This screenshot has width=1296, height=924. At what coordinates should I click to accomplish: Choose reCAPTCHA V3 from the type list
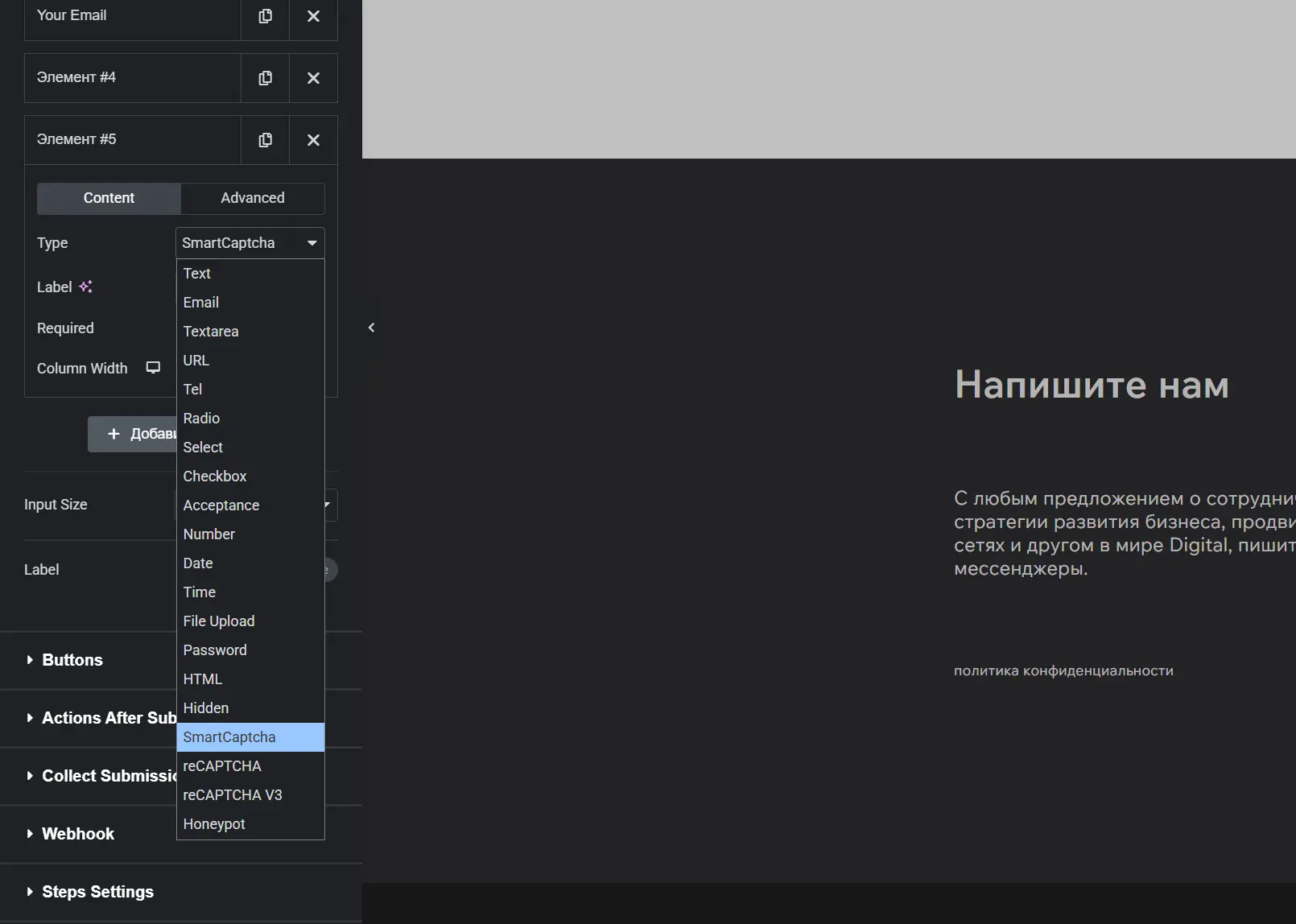233,795
